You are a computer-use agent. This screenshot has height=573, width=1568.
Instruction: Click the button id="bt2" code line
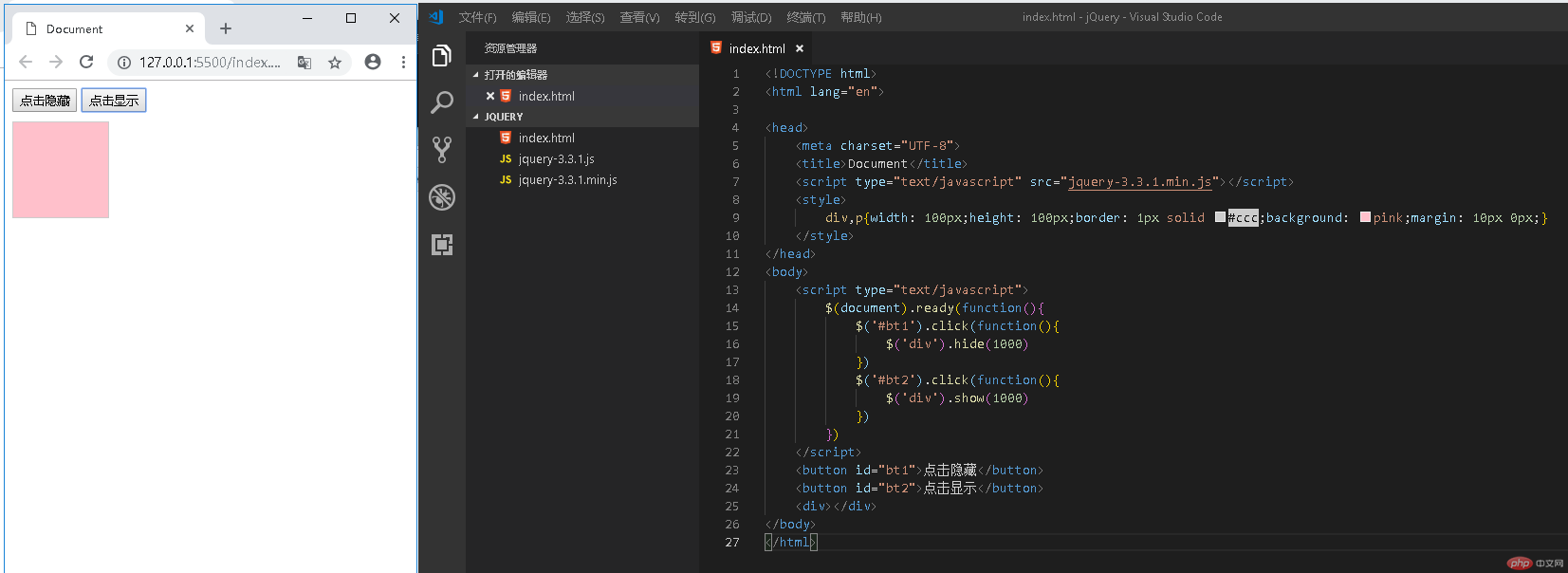click(919, 489)
